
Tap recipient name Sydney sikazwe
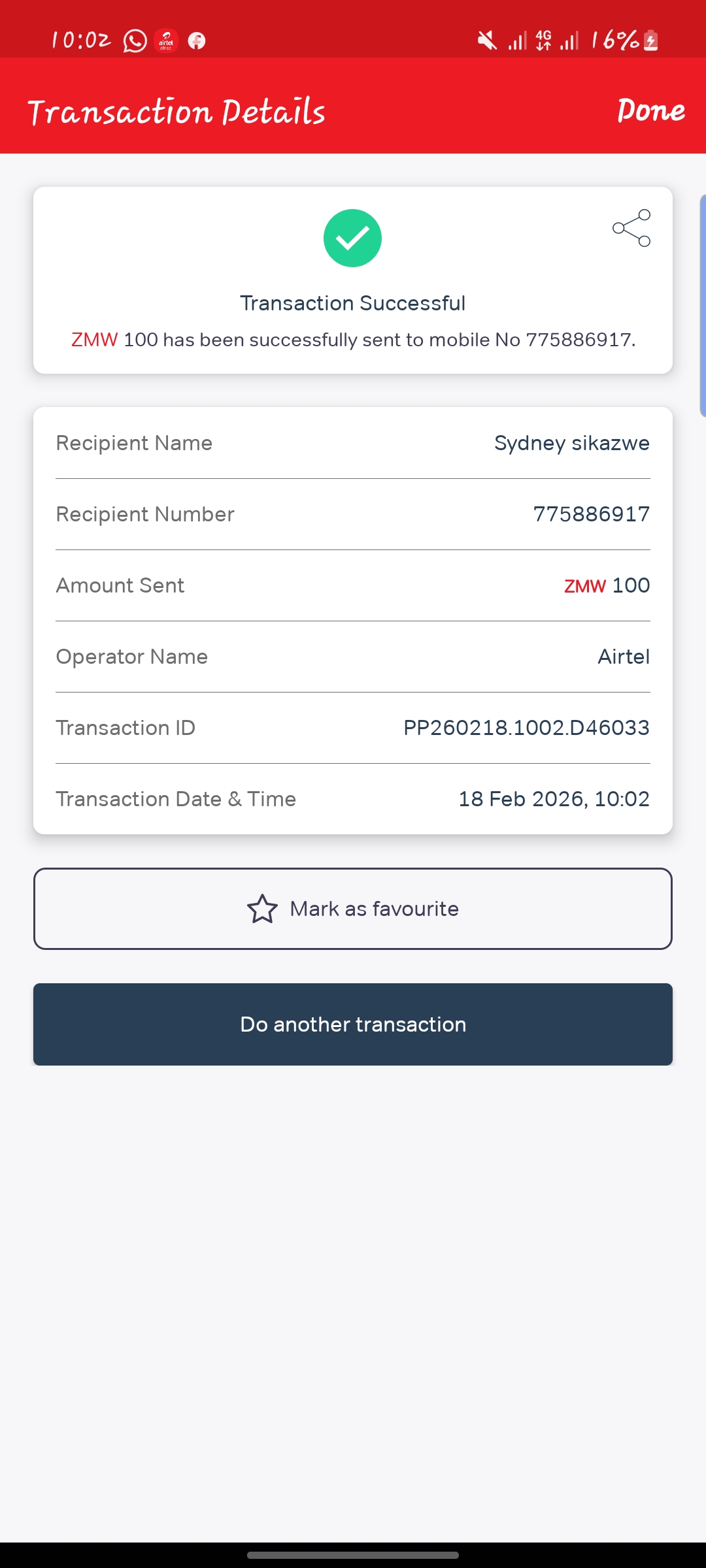point(572,443)
